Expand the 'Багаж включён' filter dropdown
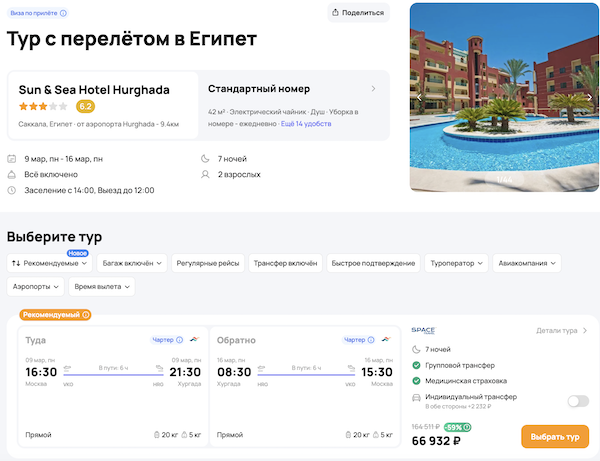 131,263
